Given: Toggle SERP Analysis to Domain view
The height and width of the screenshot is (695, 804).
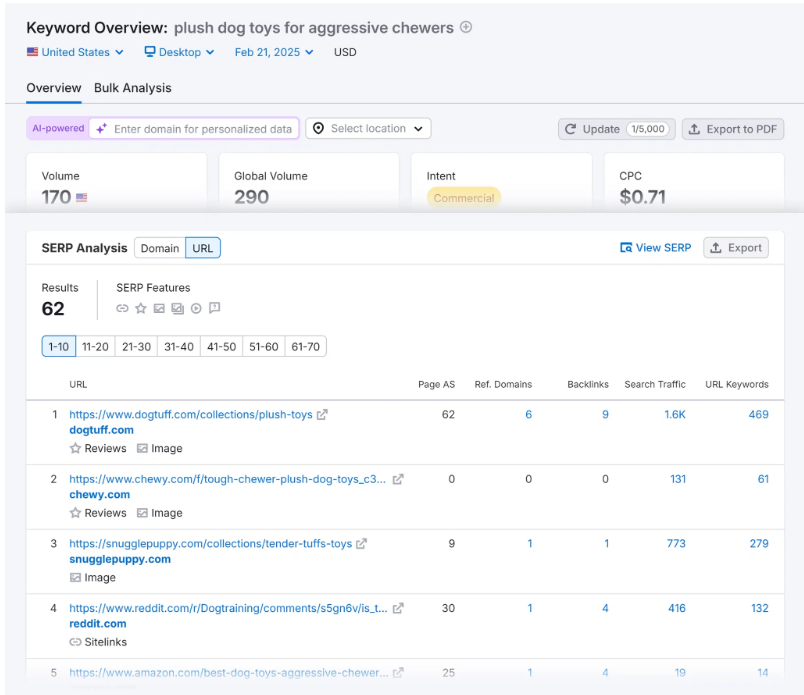Looking at the screenshot, I should pos(160,248).
